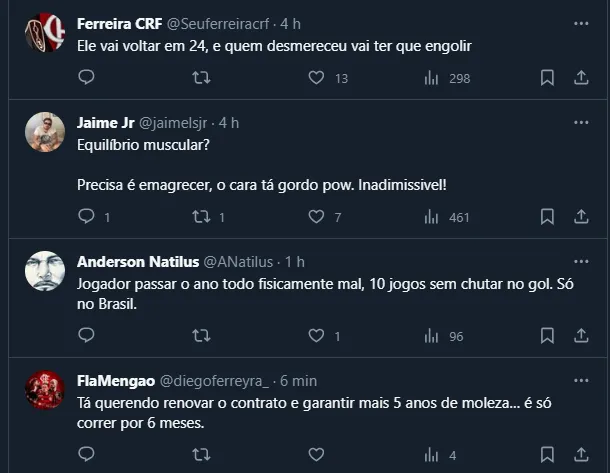Retweet Ferreira CRF's post
The width and height of the screenshot is (610, 473).
pyautogui.click(x=201, y=78)
